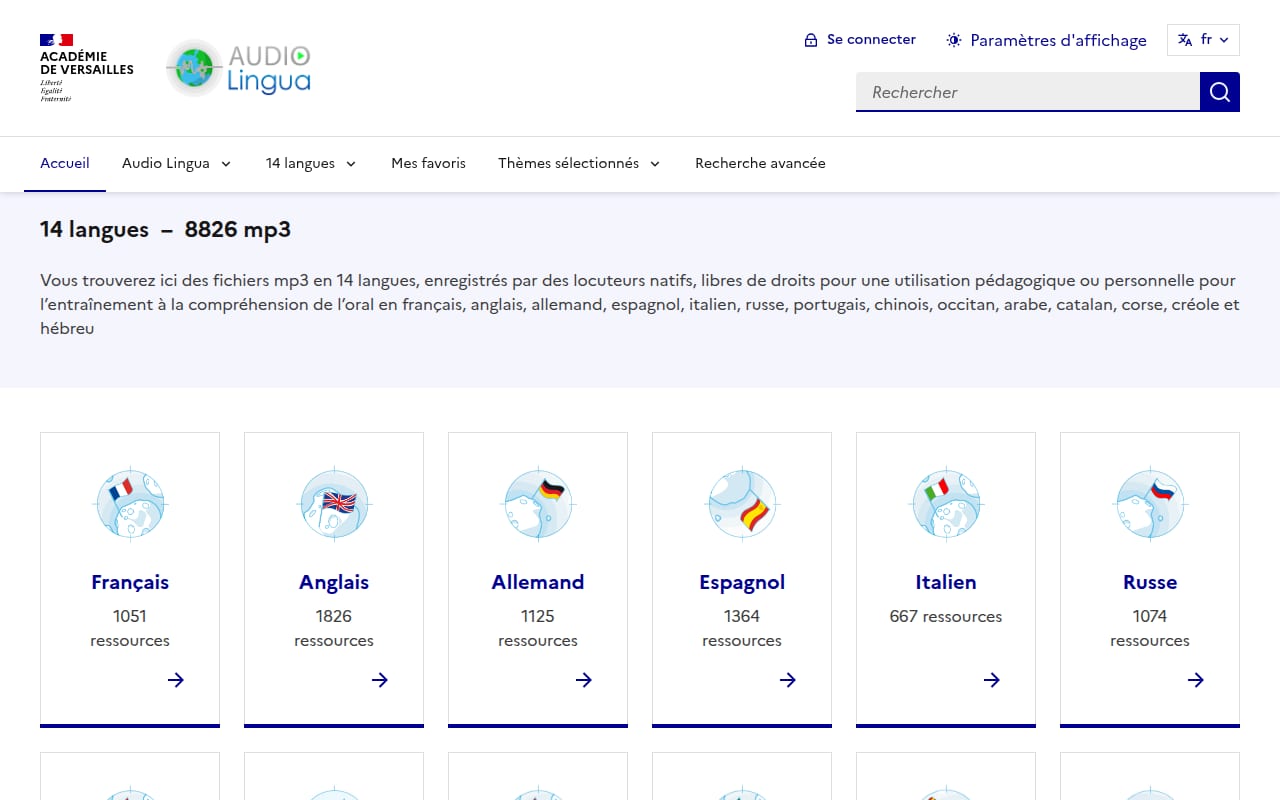Focus the Rechercher search field
This screenshot has width=1280, height=800.
[x=1028, y=92]
